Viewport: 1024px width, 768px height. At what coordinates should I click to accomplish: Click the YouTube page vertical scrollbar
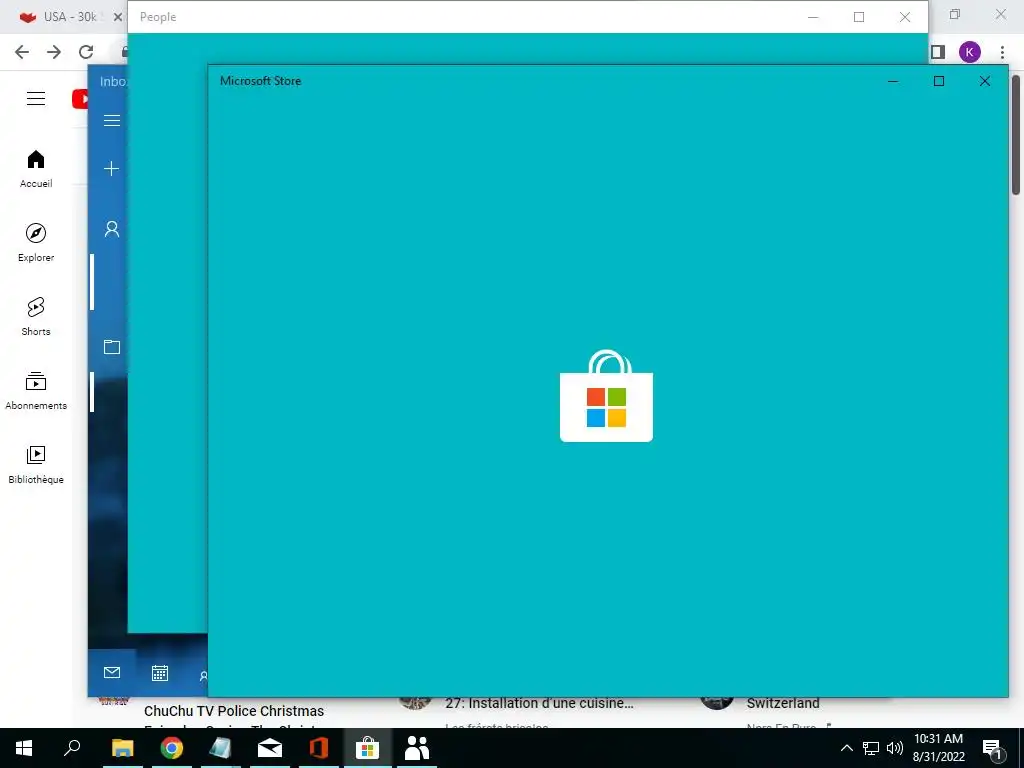(x=1016, y=135)
